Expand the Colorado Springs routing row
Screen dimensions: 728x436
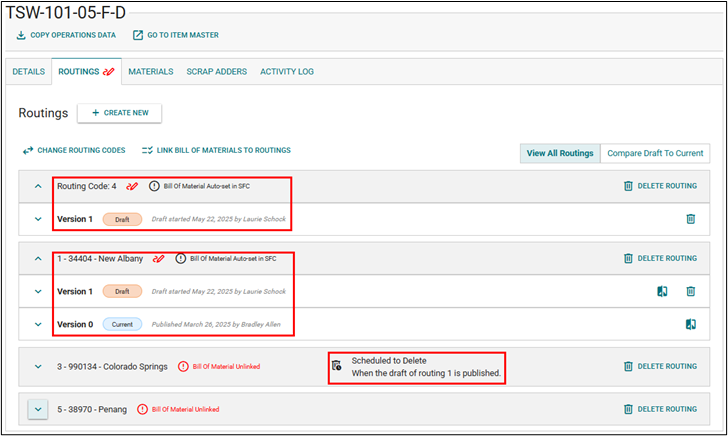coord(38,366)
